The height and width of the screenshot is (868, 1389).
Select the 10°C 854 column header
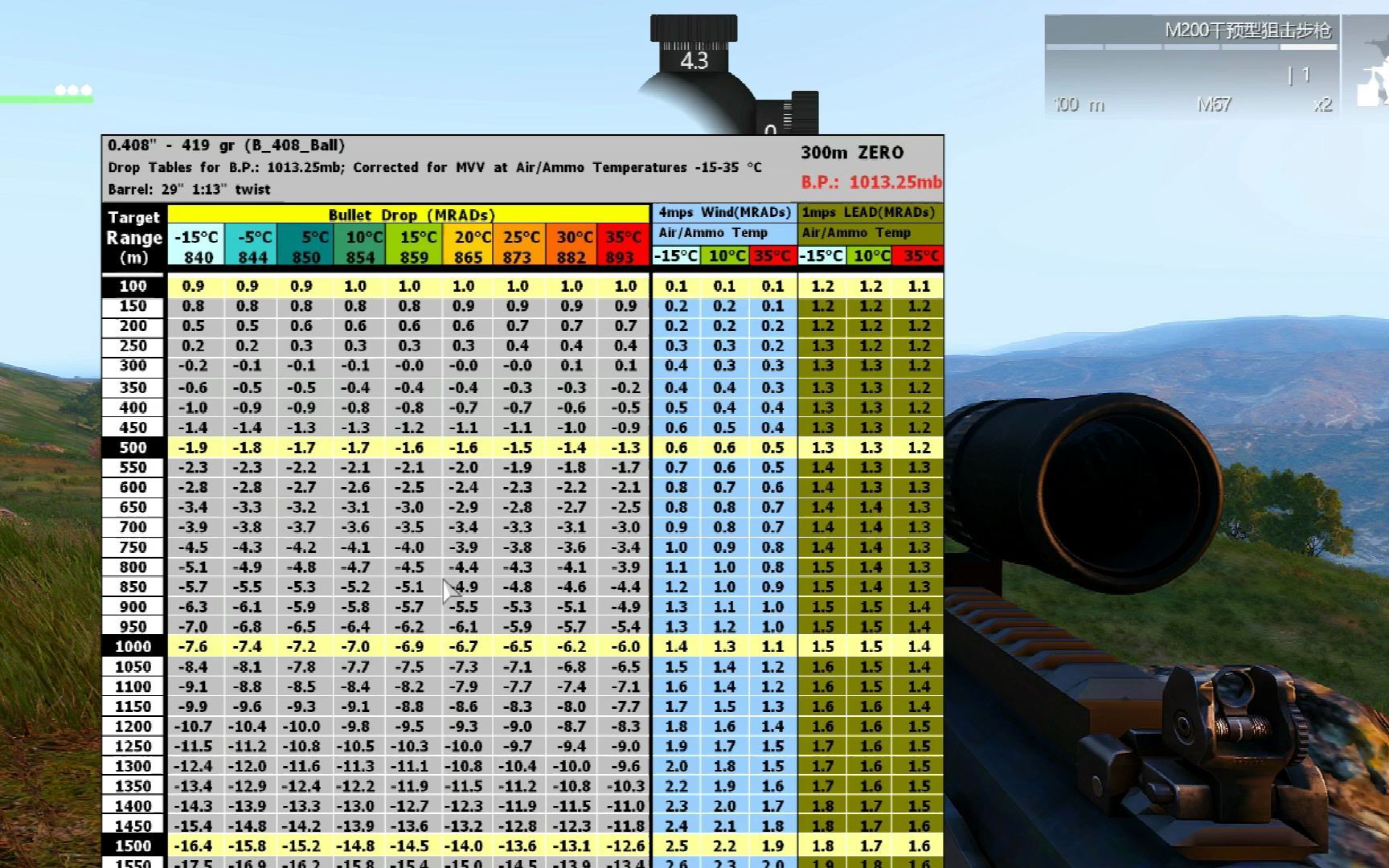(359, 246)
